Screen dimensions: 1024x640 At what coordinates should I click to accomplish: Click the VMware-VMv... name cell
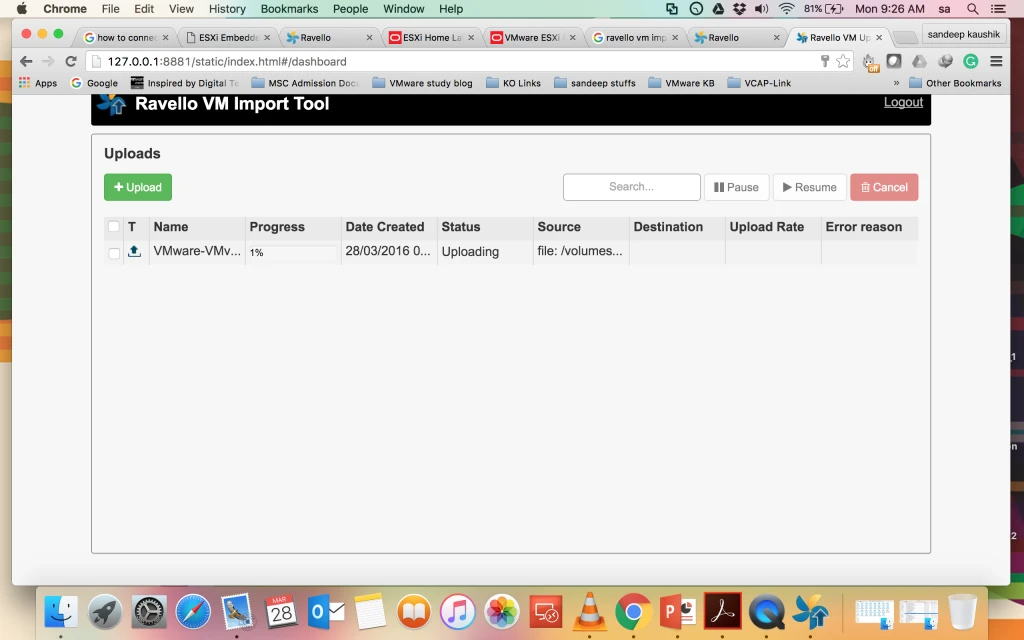tap(197, 251)
